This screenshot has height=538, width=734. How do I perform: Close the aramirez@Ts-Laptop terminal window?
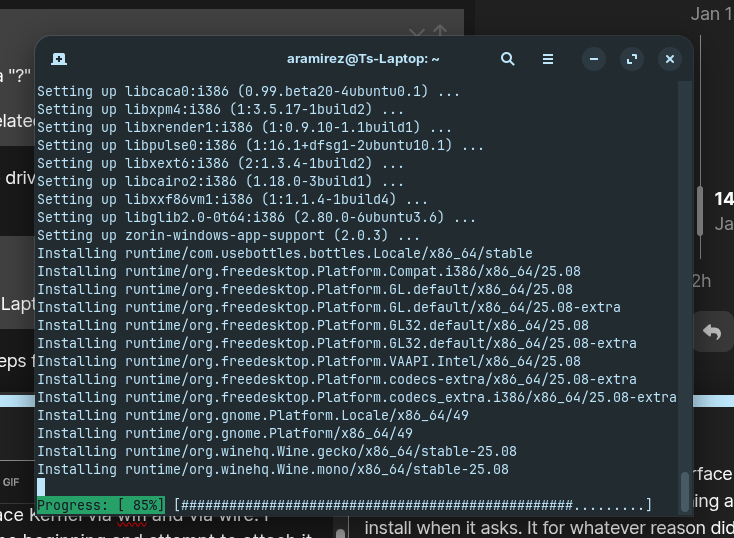[x=670, y=59]
